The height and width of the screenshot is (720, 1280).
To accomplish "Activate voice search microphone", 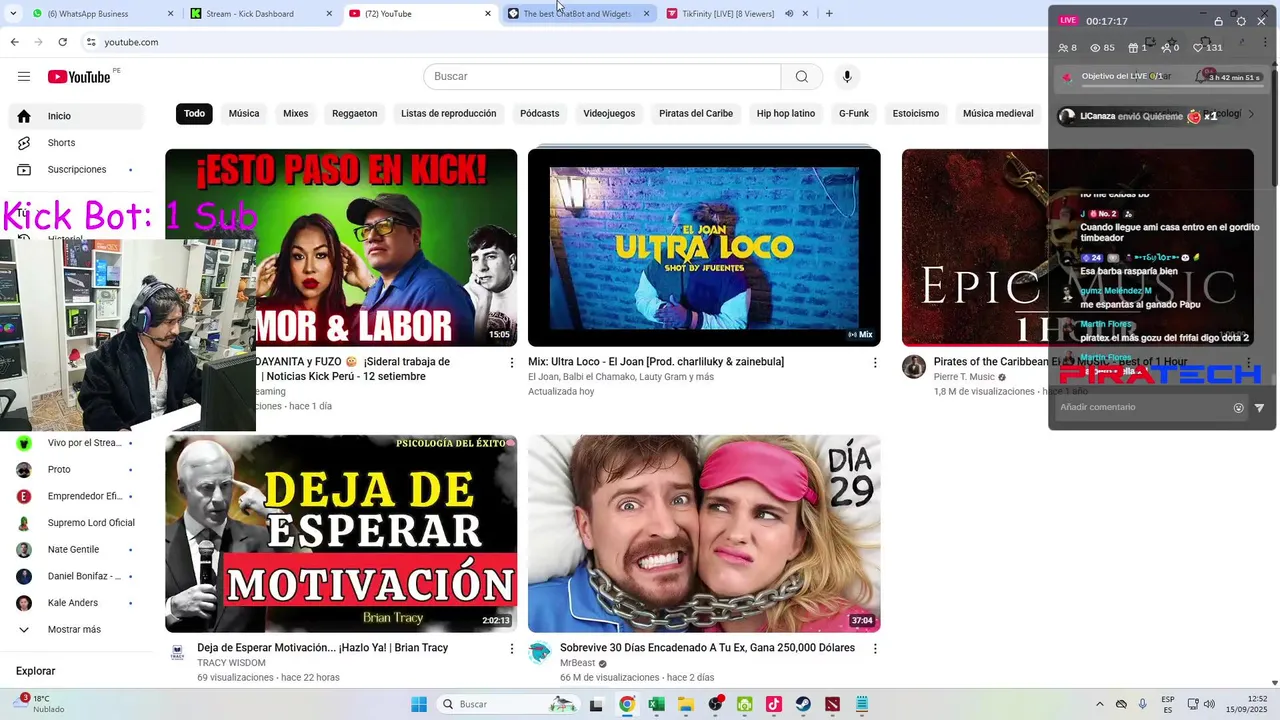I will tap(847, 77).
